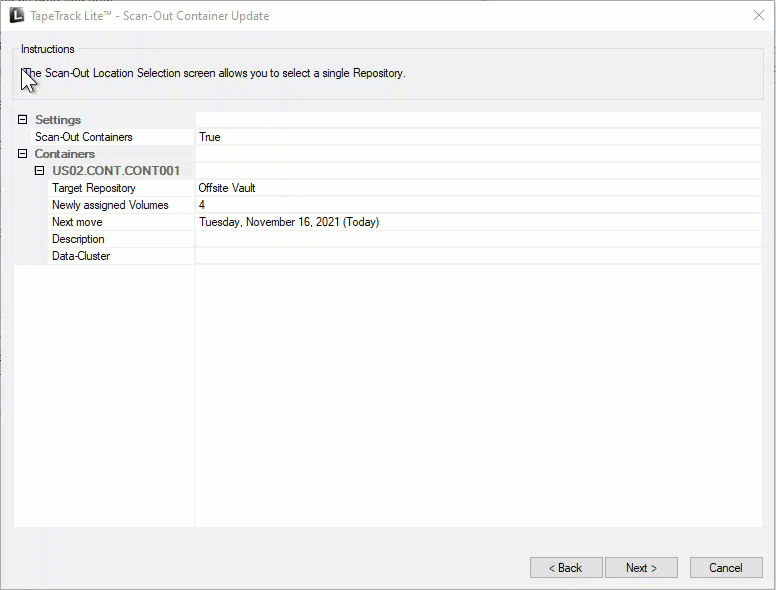Image resolution: width=776 pixels, height=590 pixels.
Task: Click the empty Description value field
Action: [478, 239]
